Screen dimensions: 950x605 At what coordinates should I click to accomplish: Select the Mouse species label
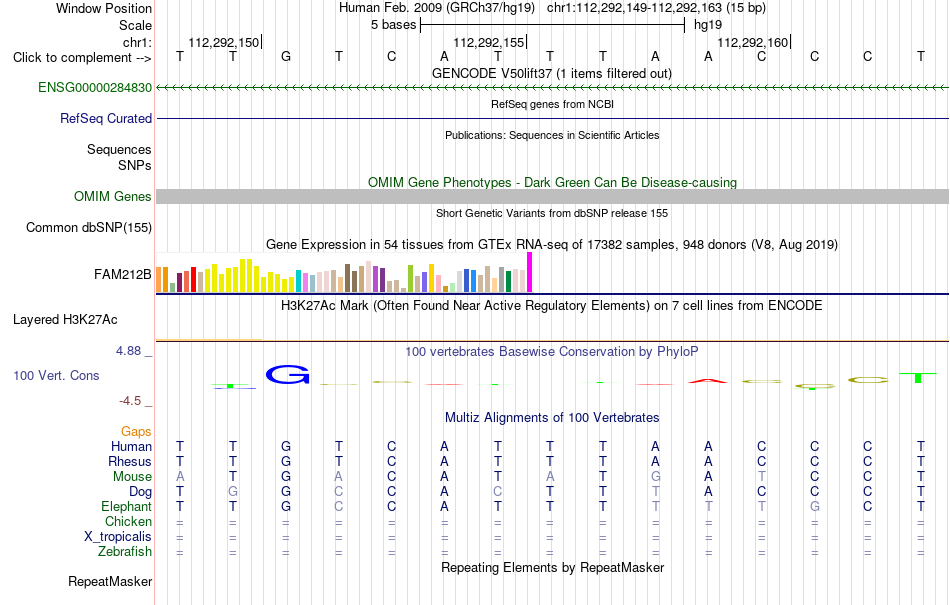(132, 477)
